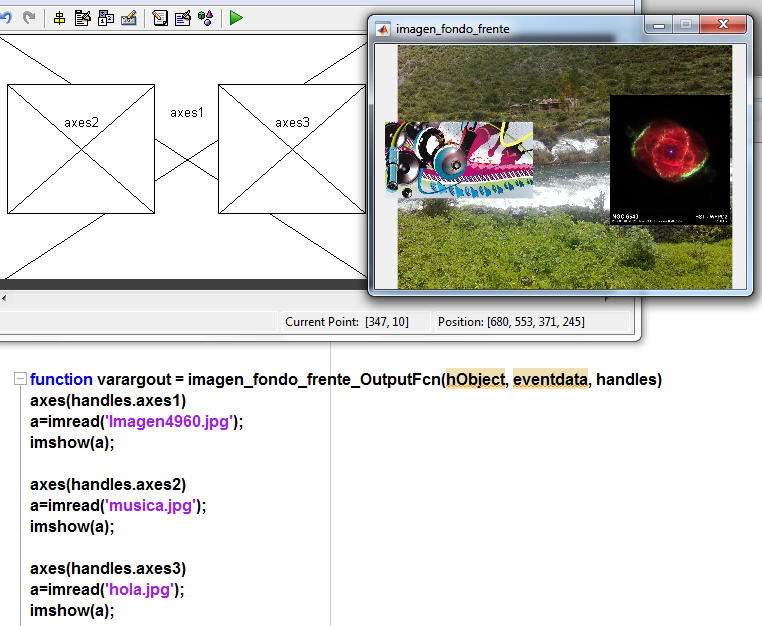Select the axes1 label in layout

pyautogui.click(x=187, y=113)
